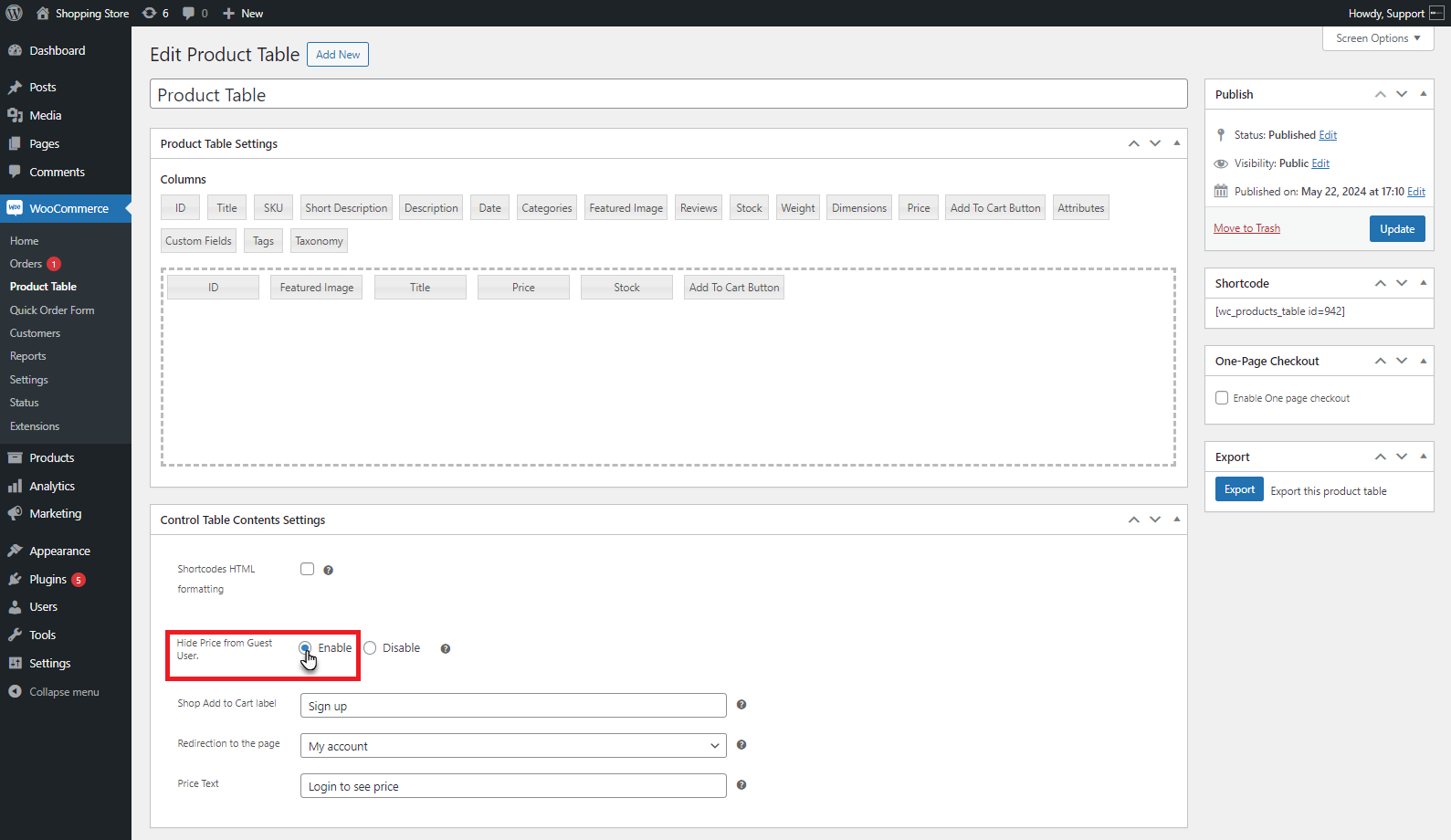This screenshot has height=840, width=1451.
Task: Click the Shop Add to Cart label field
Action: (513, 706)
